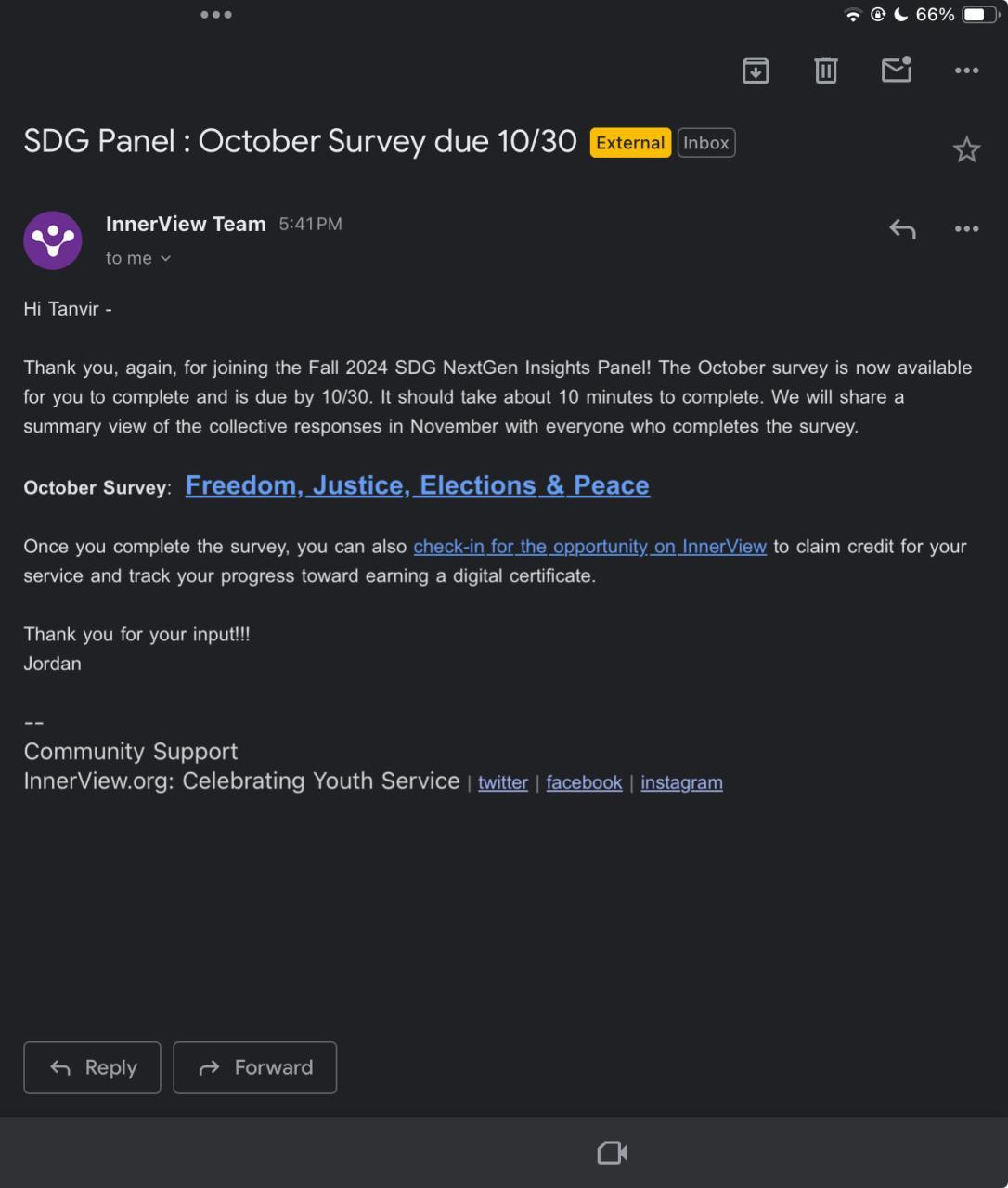
Task: Visit the facebook link in the signature
Action: pyautogui.click(x=584, y=782)
